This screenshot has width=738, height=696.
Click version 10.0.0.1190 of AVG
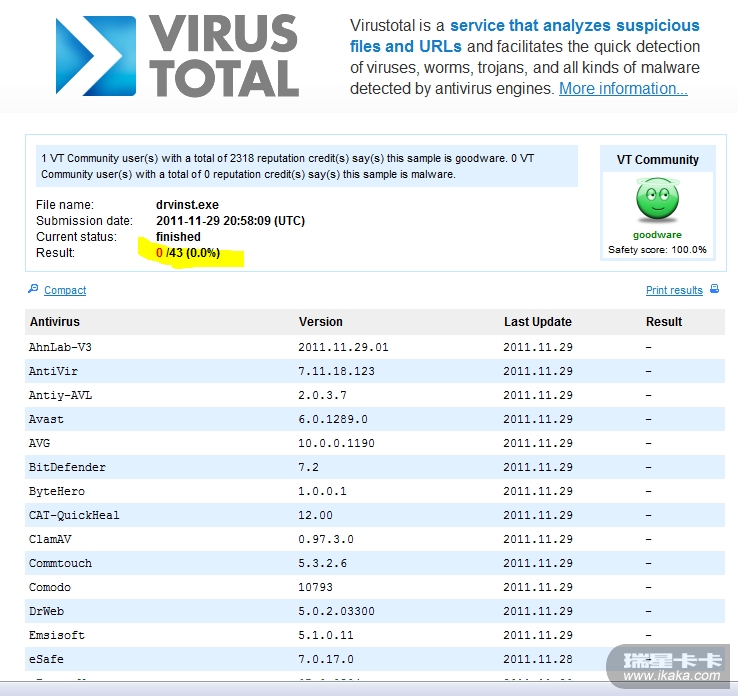coord(336,443)
